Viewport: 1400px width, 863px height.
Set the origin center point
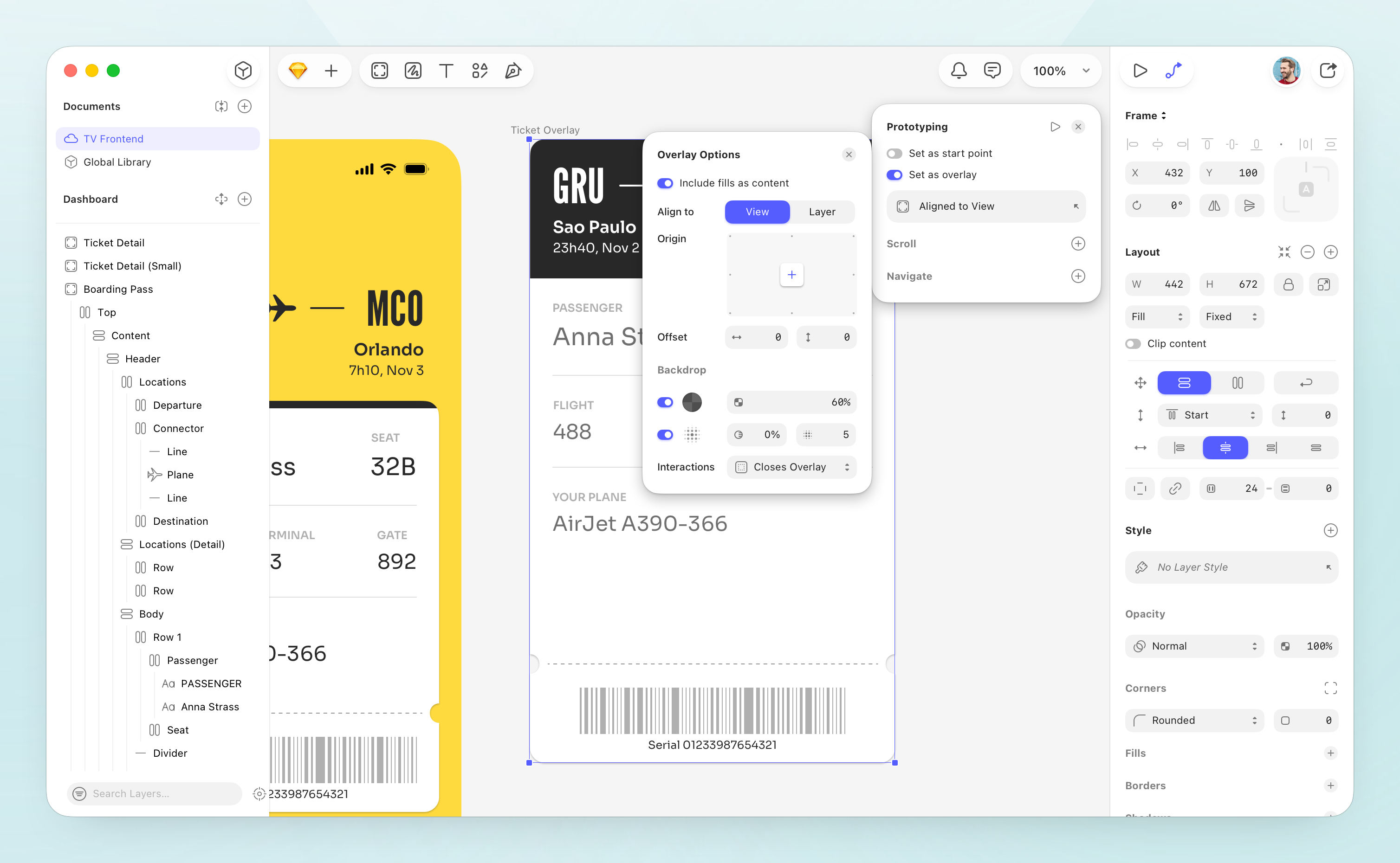click(x=791, y=275)
